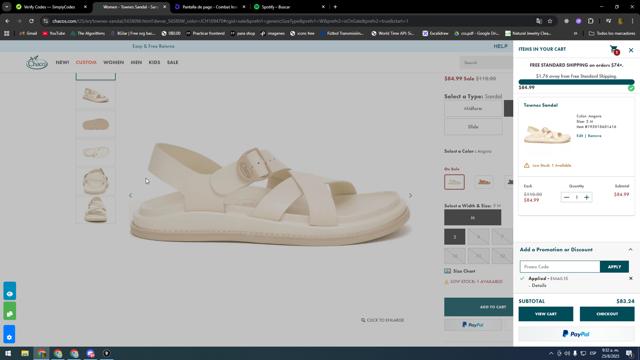The image size is (640, 360).
Task: Bookmark this page with the star icon
Action: (550, 21)
